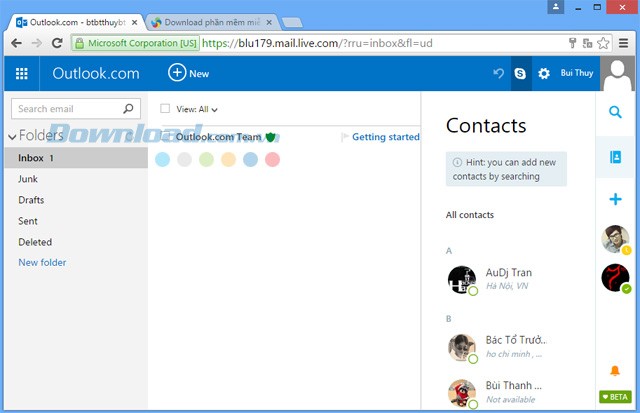Open recent chat with red-black avatar
Image resolution: width=640 pixels, height=413 pixels.
[x=615, y=278]
